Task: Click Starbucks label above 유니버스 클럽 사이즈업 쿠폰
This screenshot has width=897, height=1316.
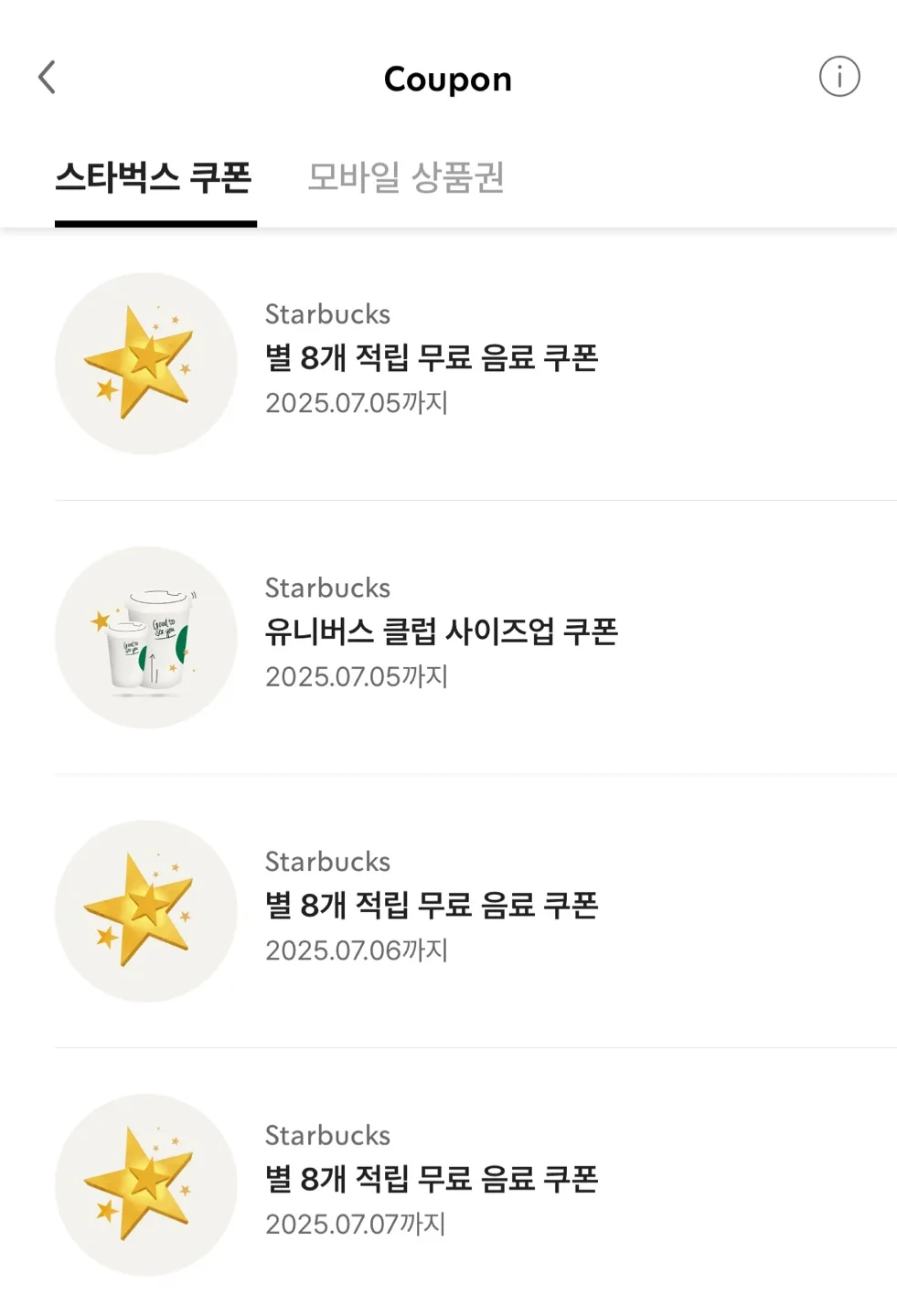Action: (327, 588)
